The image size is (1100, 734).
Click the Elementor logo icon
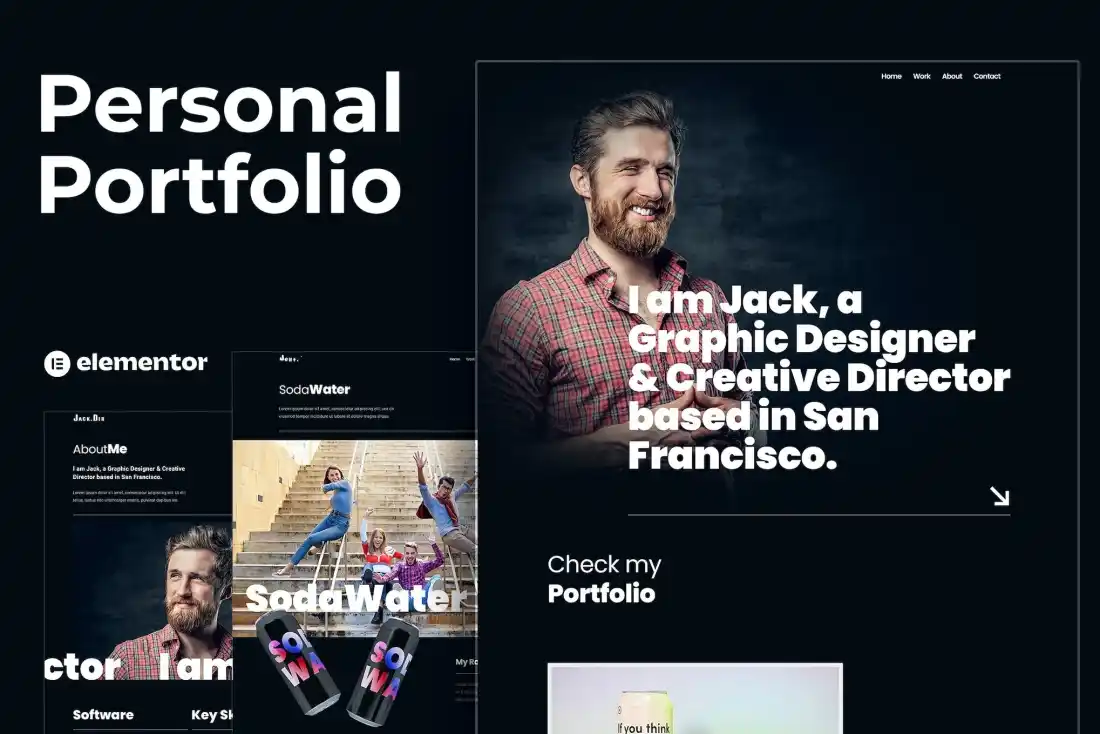[x=57, y=363]
